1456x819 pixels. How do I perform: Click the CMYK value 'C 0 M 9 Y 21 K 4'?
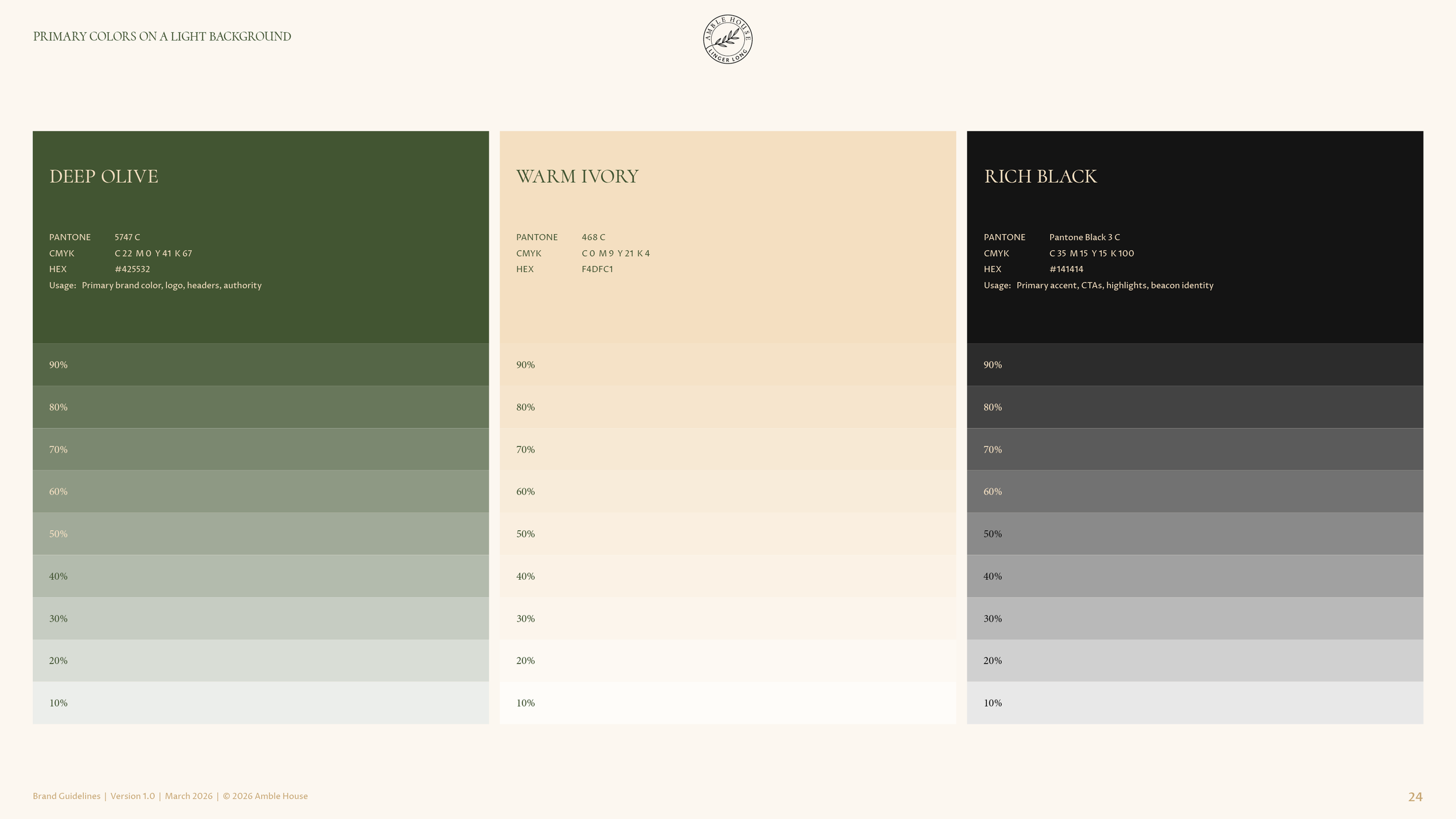[616, 253]
